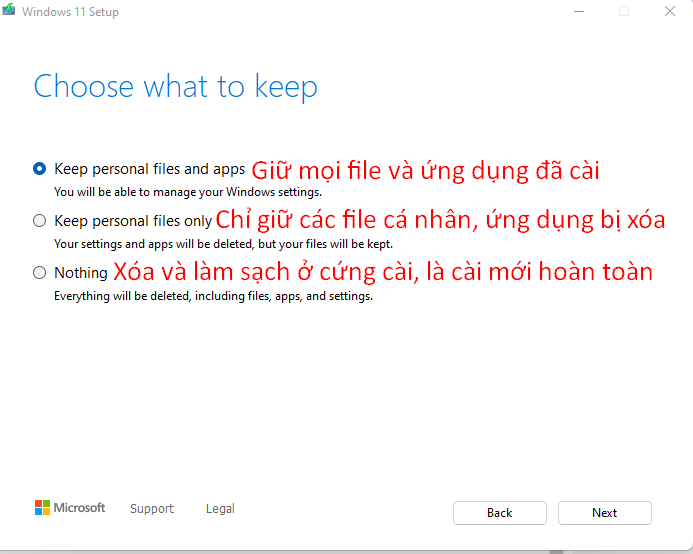Click 'Your settings and apps will be deleted' text
693x554 pixels.
(x=154, y=244)
